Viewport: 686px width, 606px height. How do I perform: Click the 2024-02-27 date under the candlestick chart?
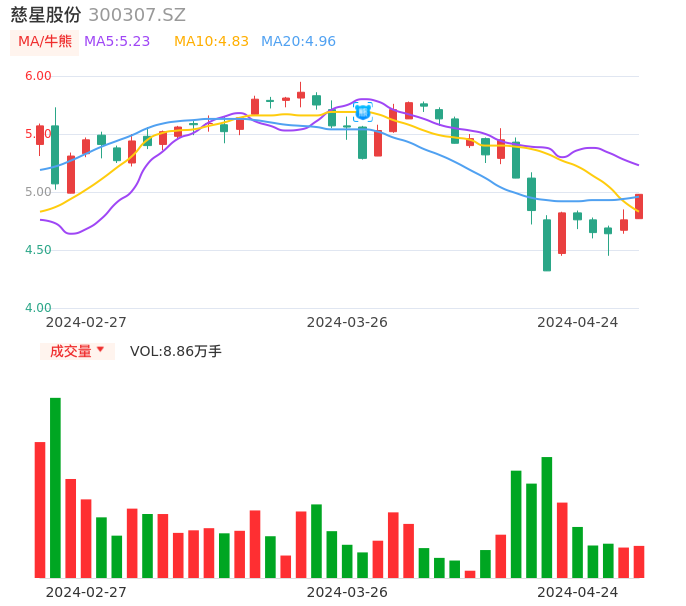[x=86, y=322]
